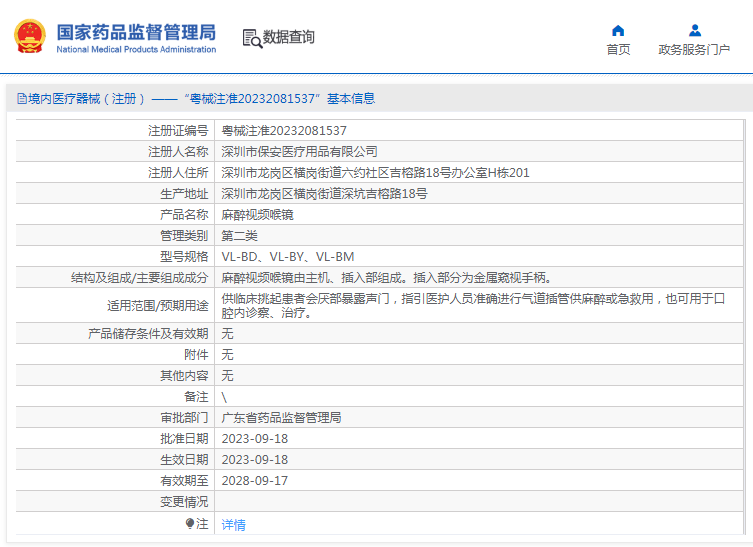753x547 pixels.
Task: Go to 首页 text link
Action: (618, 49)
